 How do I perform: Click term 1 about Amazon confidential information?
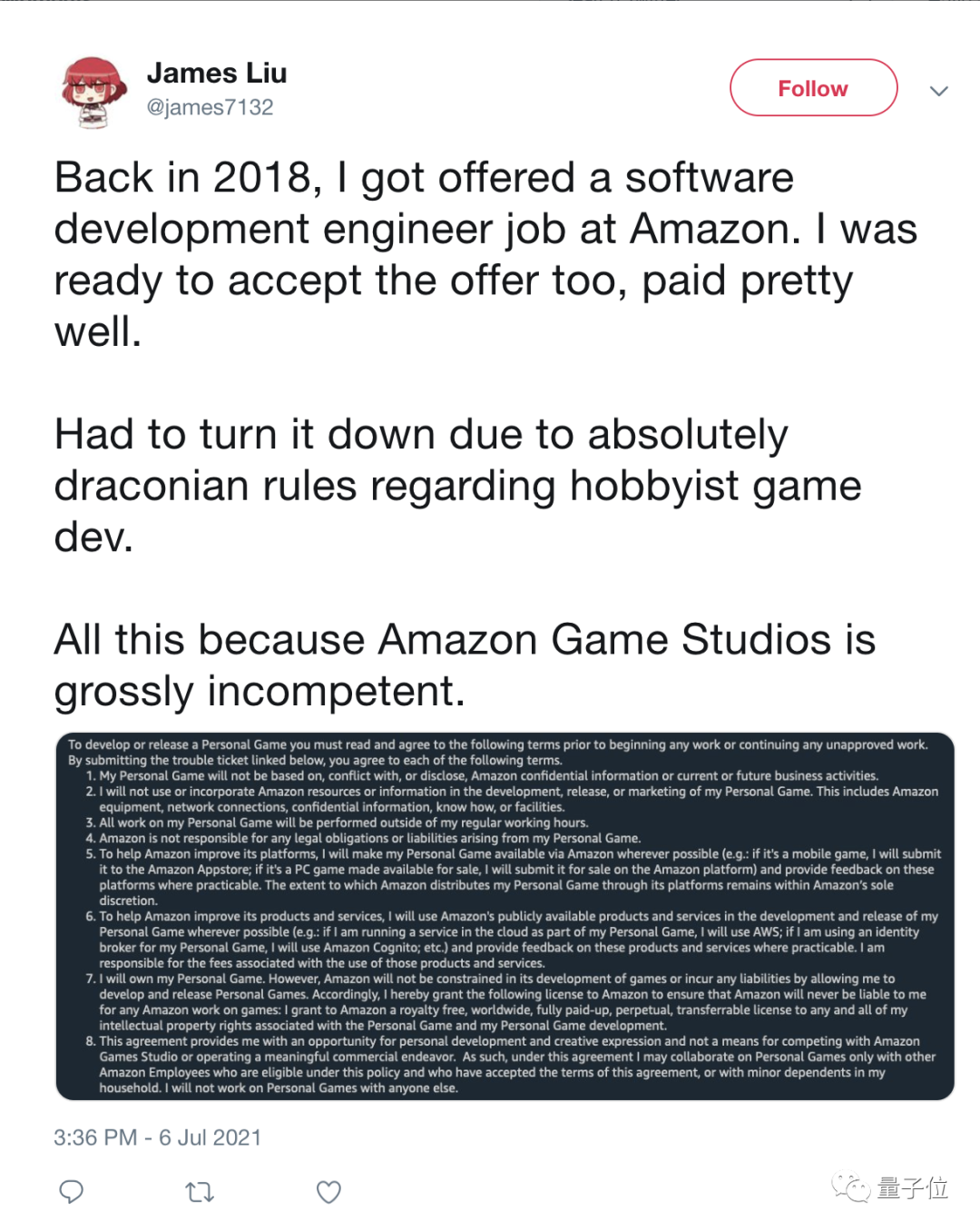point(488,776)
